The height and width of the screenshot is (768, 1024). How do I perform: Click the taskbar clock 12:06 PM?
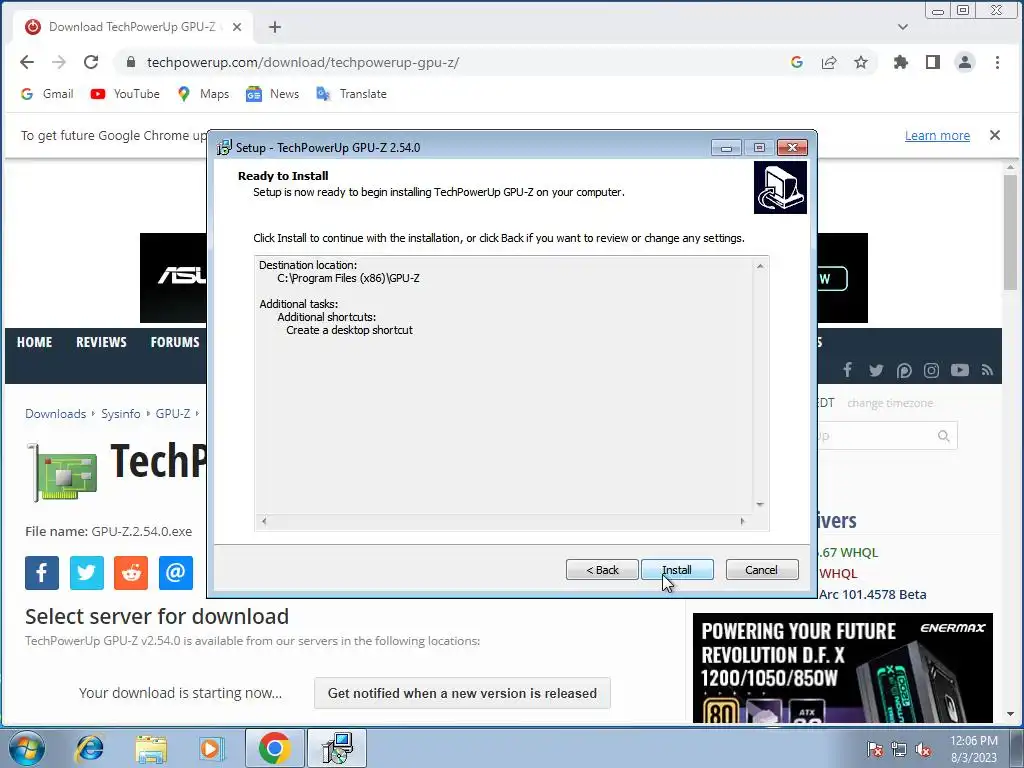pos(974,749)
